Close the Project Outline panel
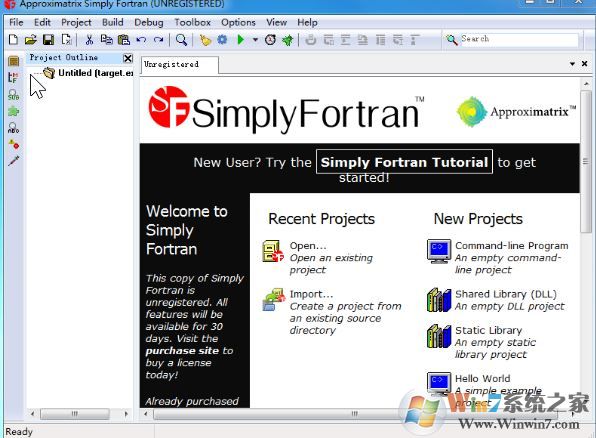The image size is (596, 438). point(128,58)
